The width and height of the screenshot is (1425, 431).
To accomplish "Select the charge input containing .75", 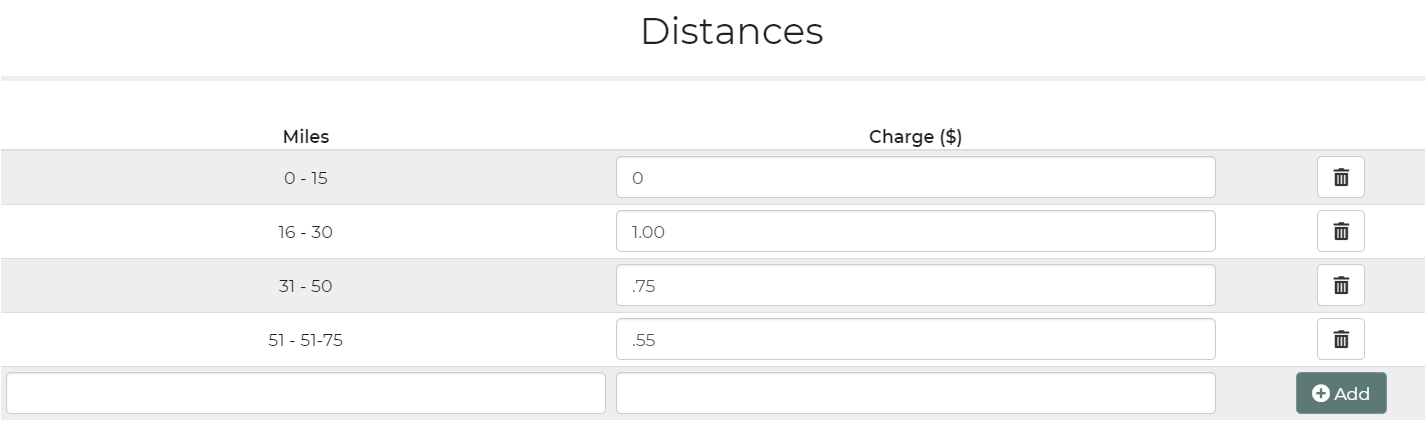I will pyautogui.click(x=915, y=286).
